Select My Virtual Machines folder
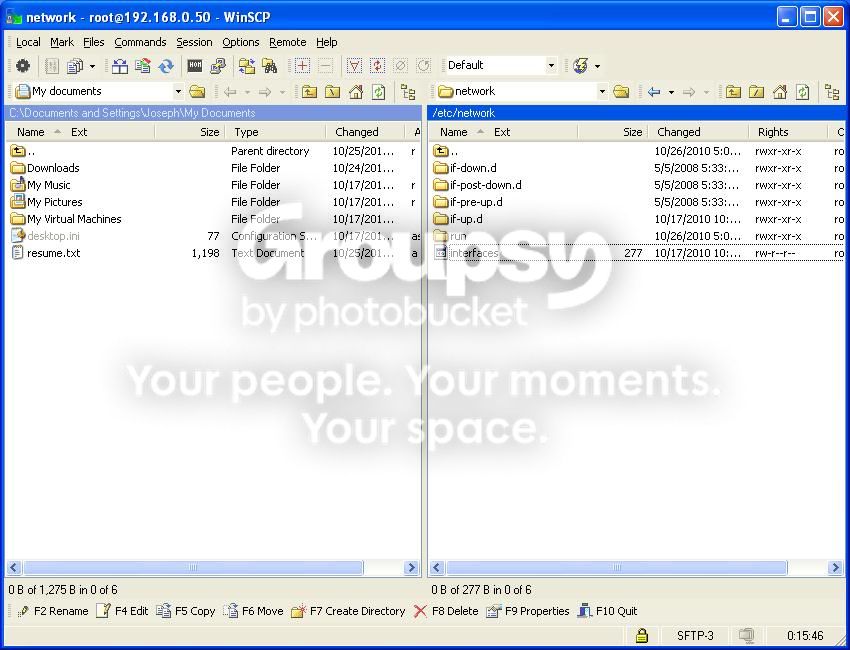Screen dimensions: 850x650 pyautogui.click(x=66, y=219)
